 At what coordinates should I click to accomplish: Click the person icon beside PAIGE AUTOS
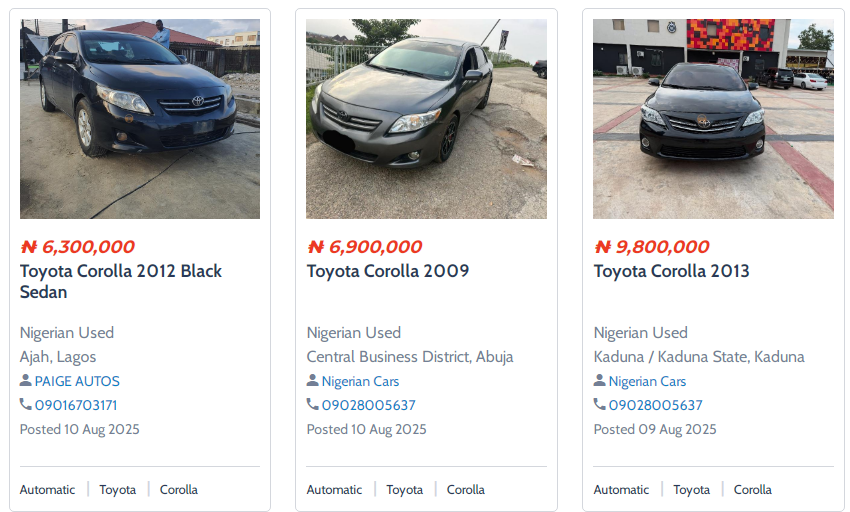(x=26, y=381)
